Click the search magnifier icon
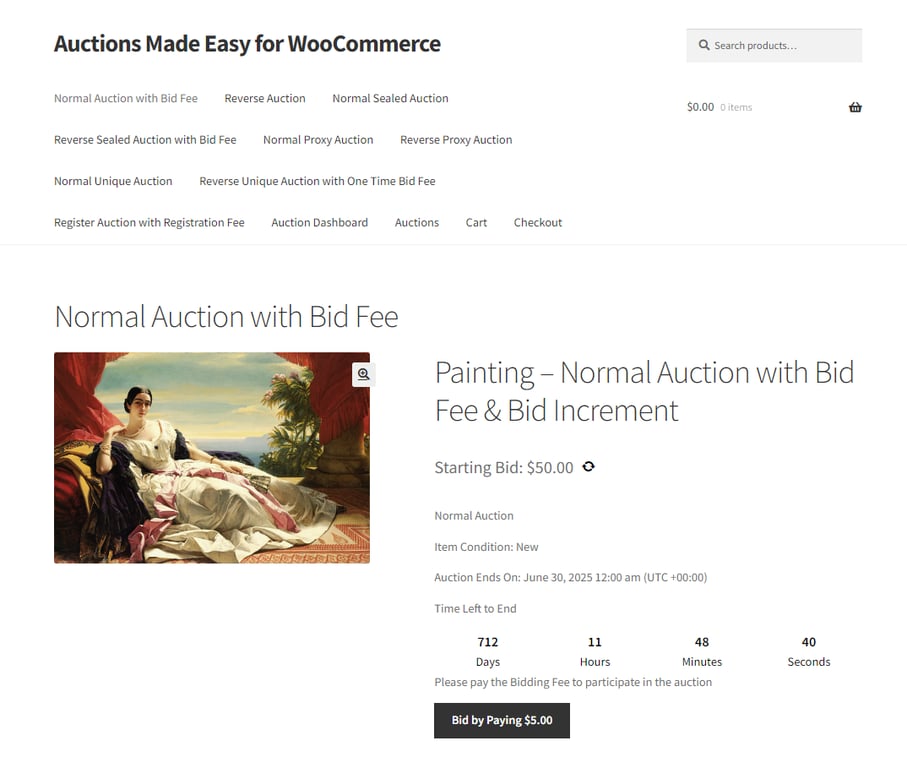The image size is (907, 768). (x=705, y=45)
